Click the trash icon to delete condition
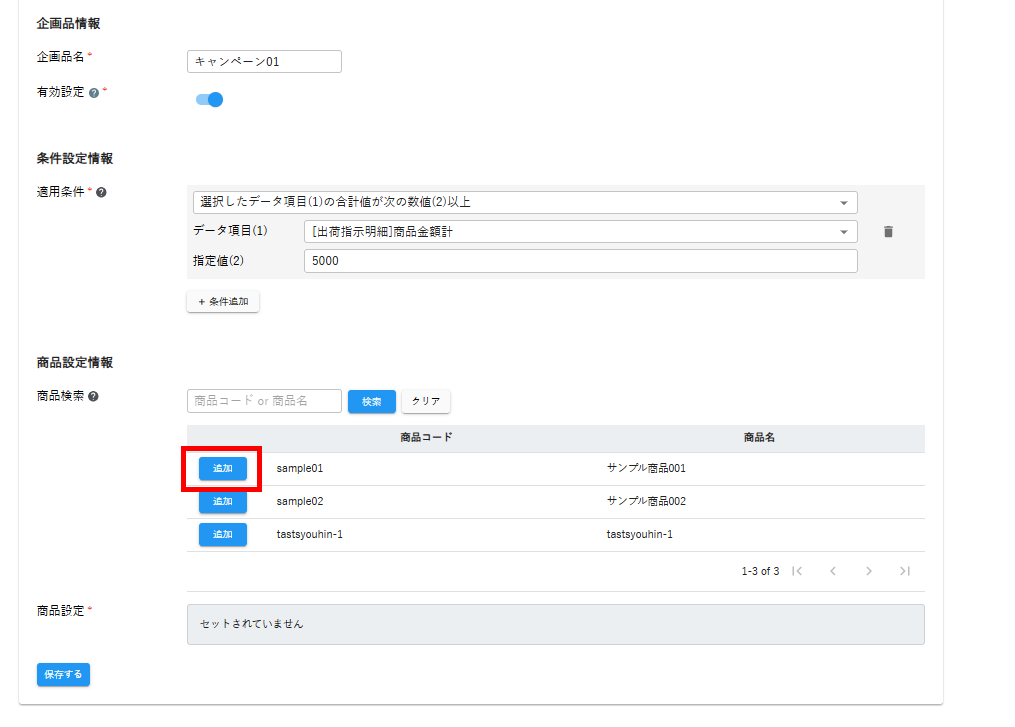Viewport: 1015px width, 727px height. pos(888,232)
